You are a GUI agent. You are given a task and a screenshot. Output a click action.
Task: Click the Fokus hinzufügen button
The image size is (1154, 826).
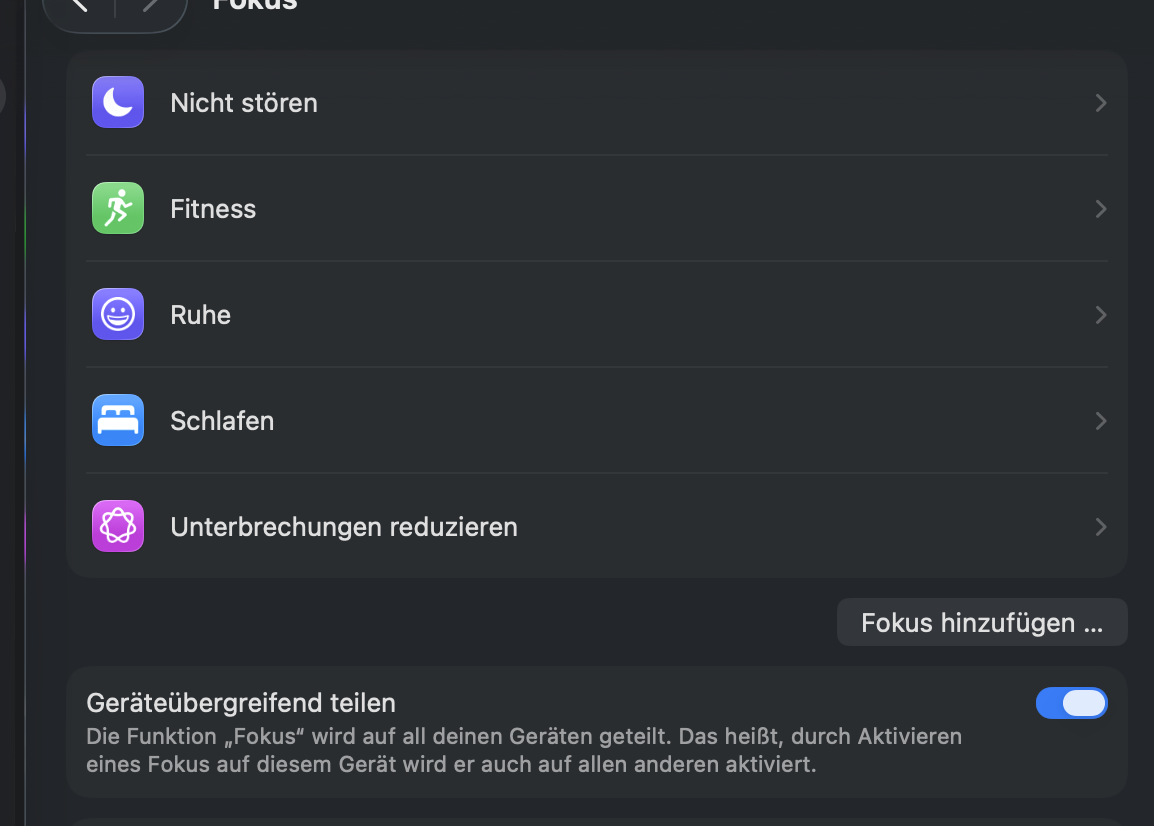coord(981,623)
